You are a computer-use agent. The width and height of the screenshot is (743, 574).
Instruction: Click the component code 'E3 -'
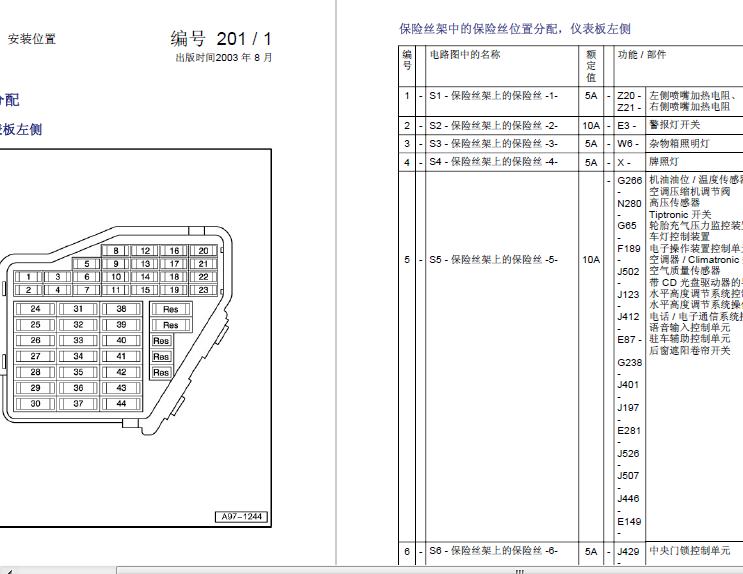pos(626,126)
